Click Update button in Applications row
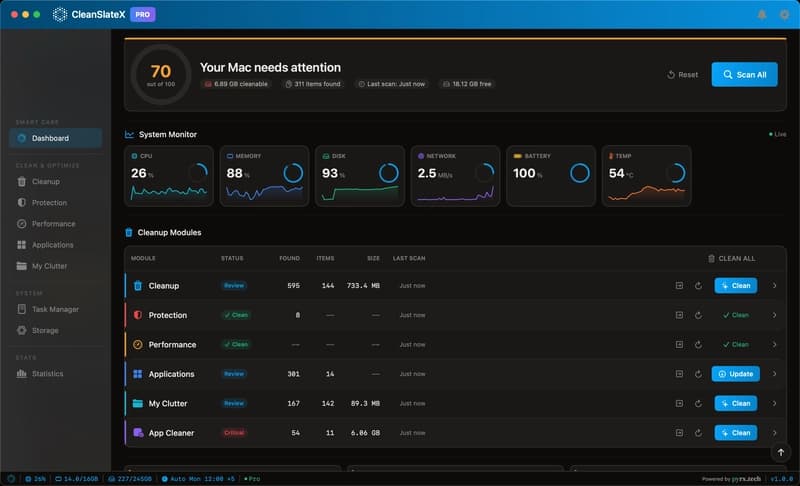 736,374
